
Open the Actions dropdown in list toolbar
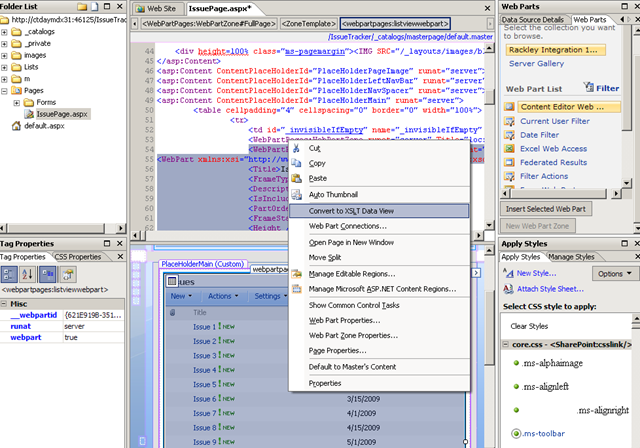[x=223, y=296]
